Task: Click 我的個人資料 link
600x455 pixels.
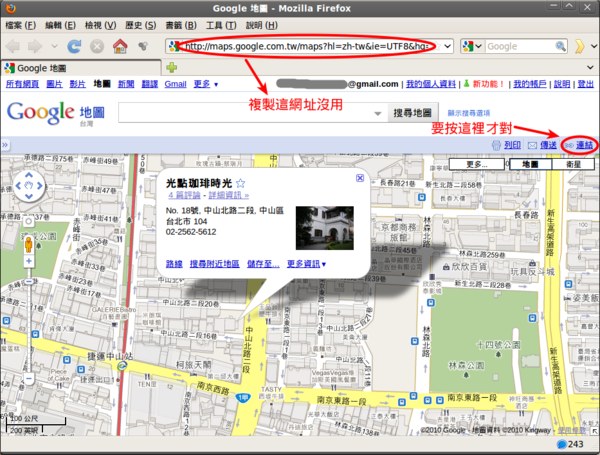Action: [430, 84]
